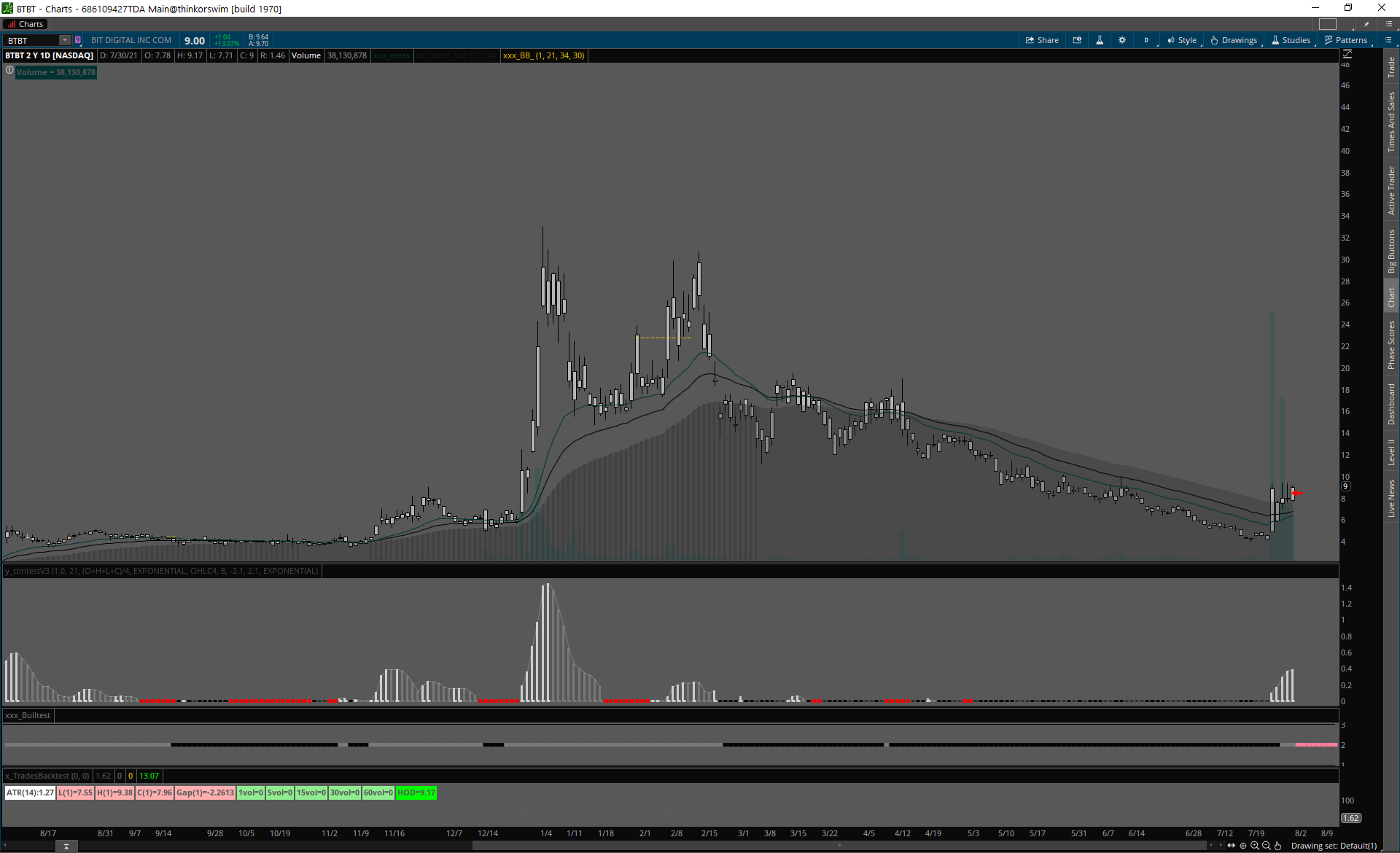The width and height of the screenshot is (1400, 853).
Task: Click the pointer hand drawing tool icon
Action: click(1278, 846)
